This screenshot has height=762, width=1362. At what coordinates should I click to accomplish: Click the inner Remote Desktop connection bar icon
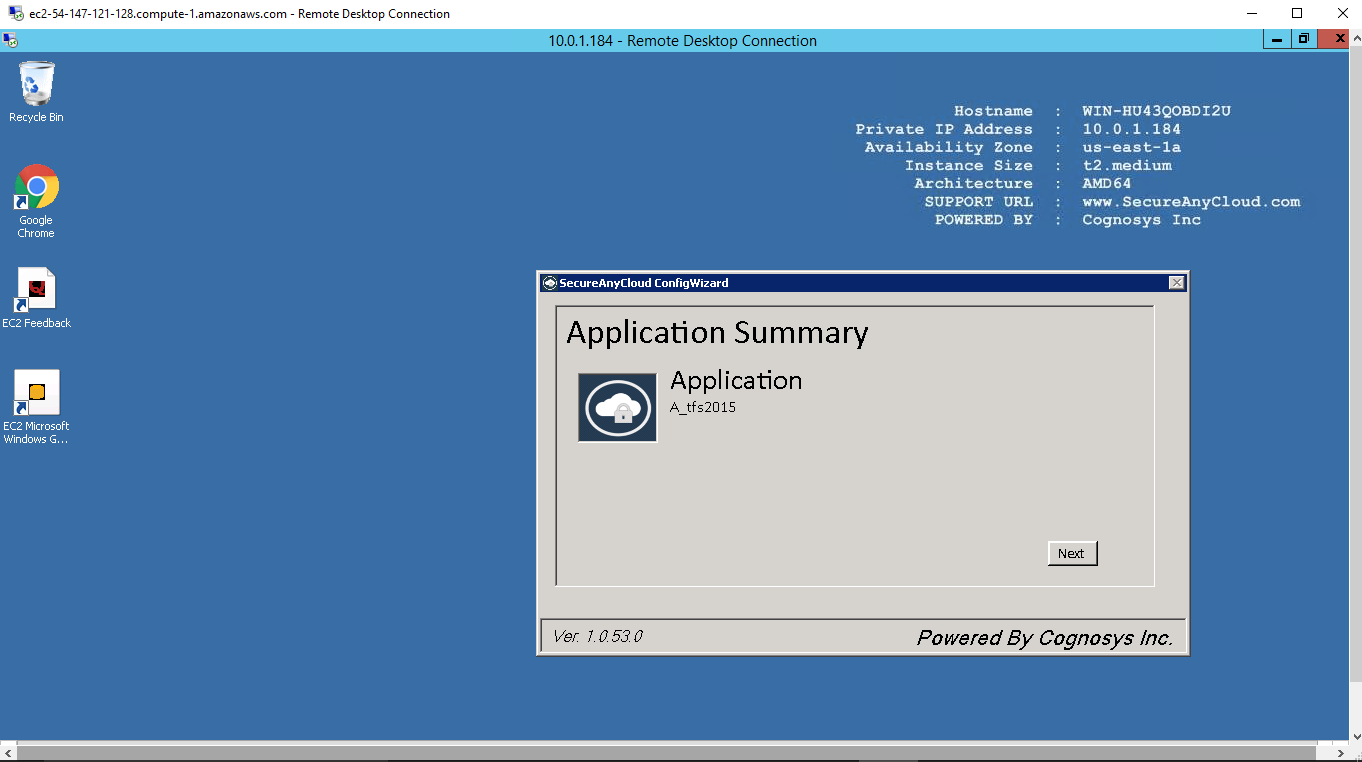click(x=9, y=41)
